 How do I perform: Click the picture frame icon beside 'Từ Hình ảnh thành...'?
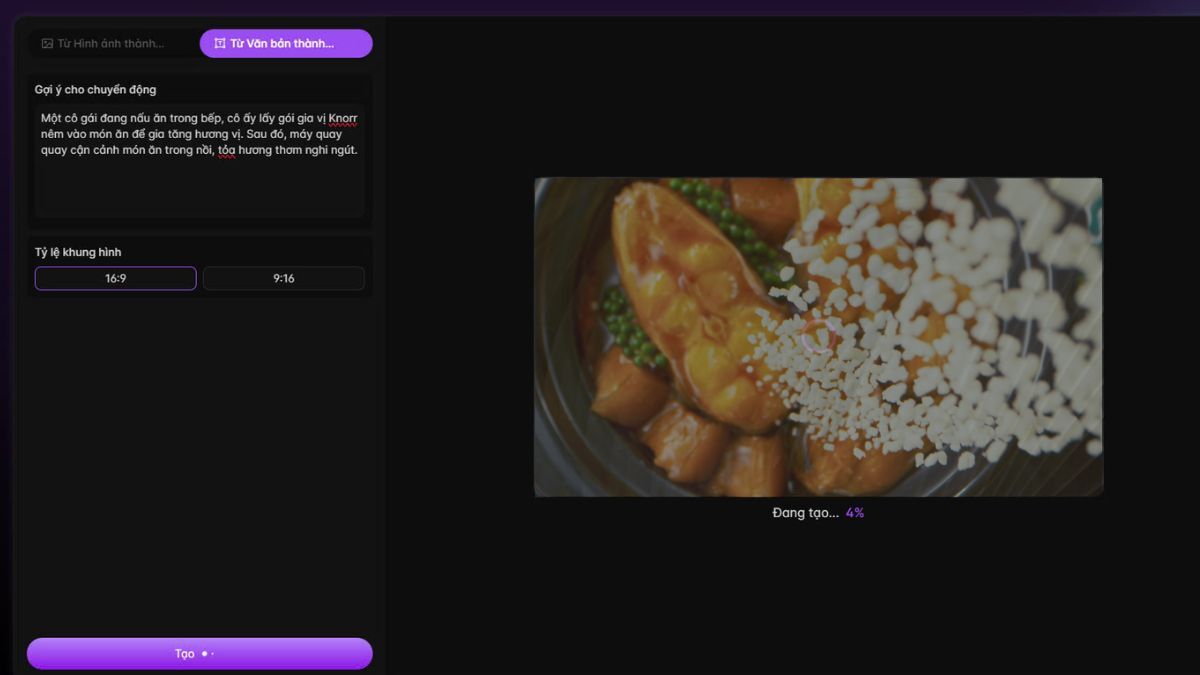click(x=47, y=43)
